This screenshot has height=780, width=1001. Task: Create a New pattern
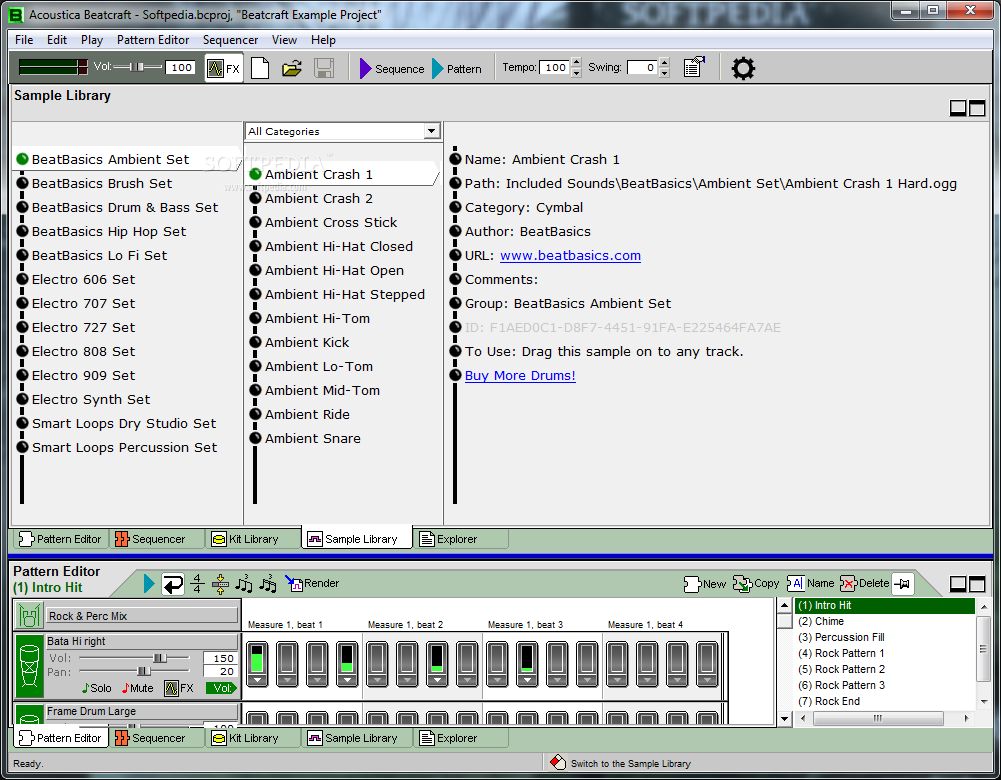pyautogui.click(x=704, y=583)
